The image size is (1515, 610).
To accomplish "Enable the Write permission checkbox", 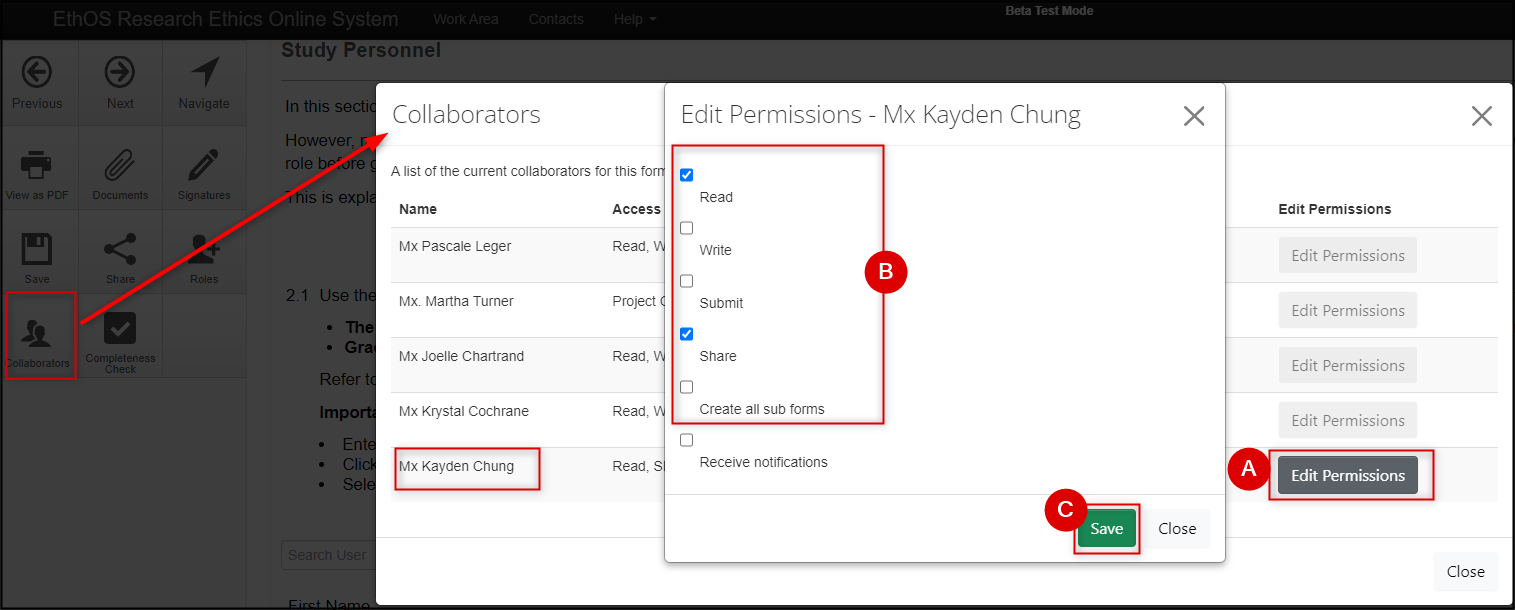I will point(687,228).
